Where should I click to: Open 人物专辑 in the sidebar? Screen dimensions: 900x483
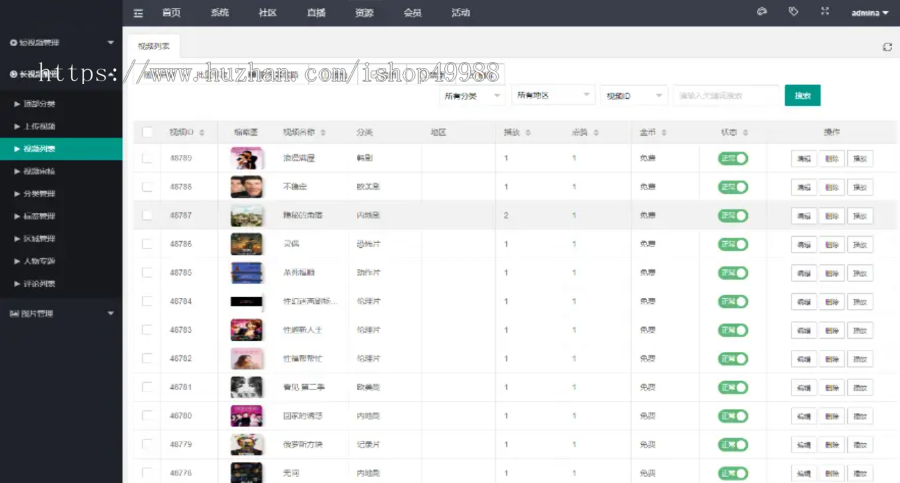pyautogui.click(x=61, y=261)
